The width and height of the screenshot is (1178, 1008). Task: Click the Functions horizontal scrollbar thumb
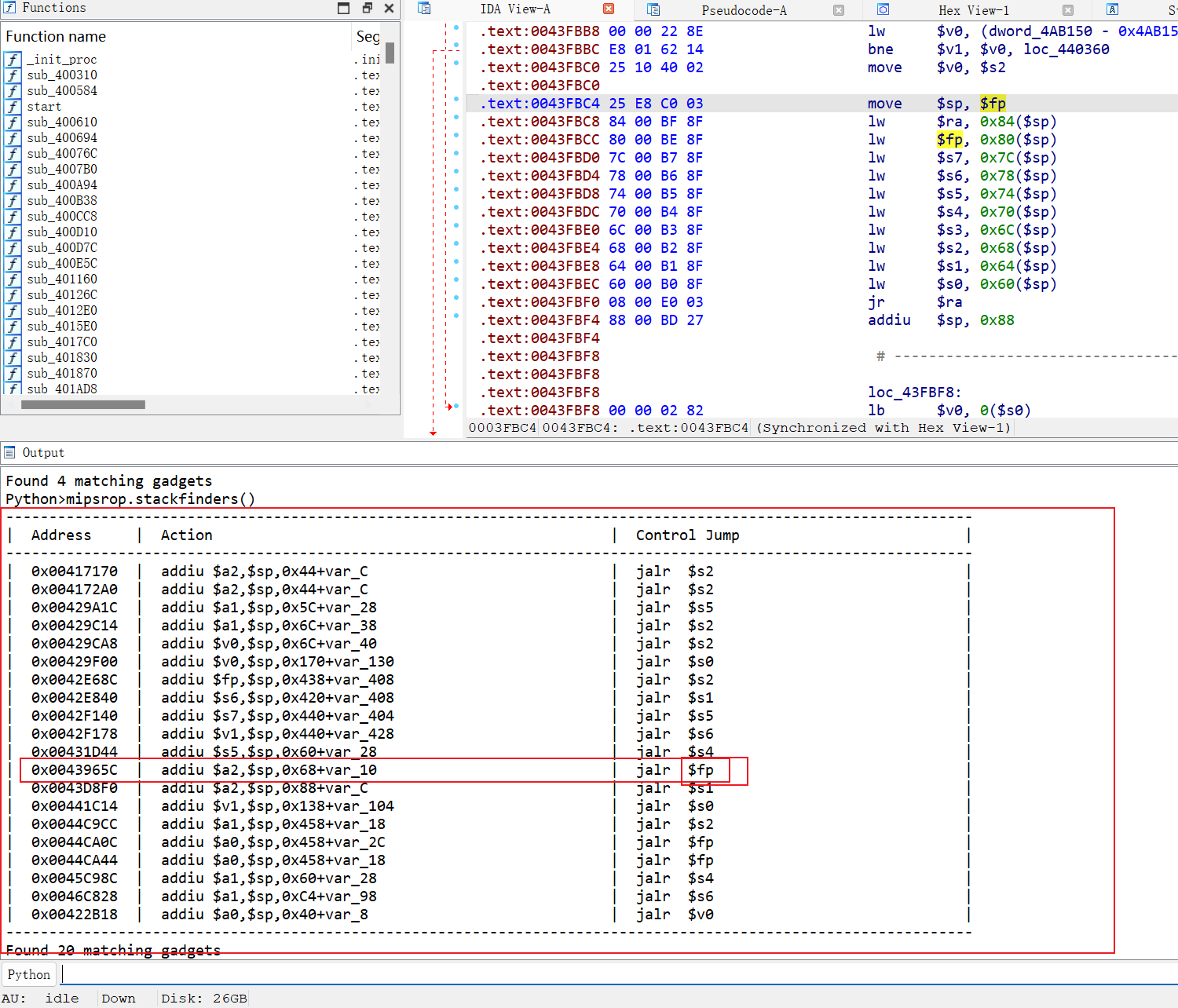(x=83, y=405)
